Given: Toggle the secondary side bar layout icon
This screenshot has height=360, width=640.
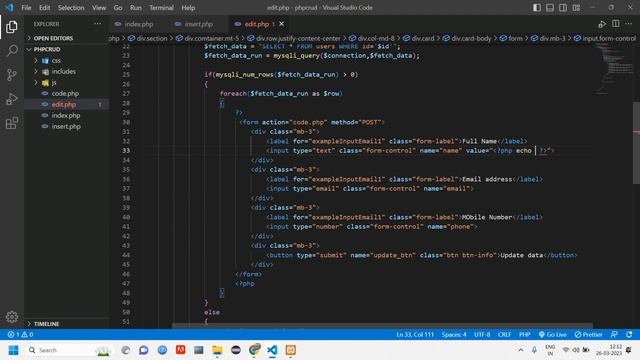Looking at the screenshot, I should coord(563,8).
